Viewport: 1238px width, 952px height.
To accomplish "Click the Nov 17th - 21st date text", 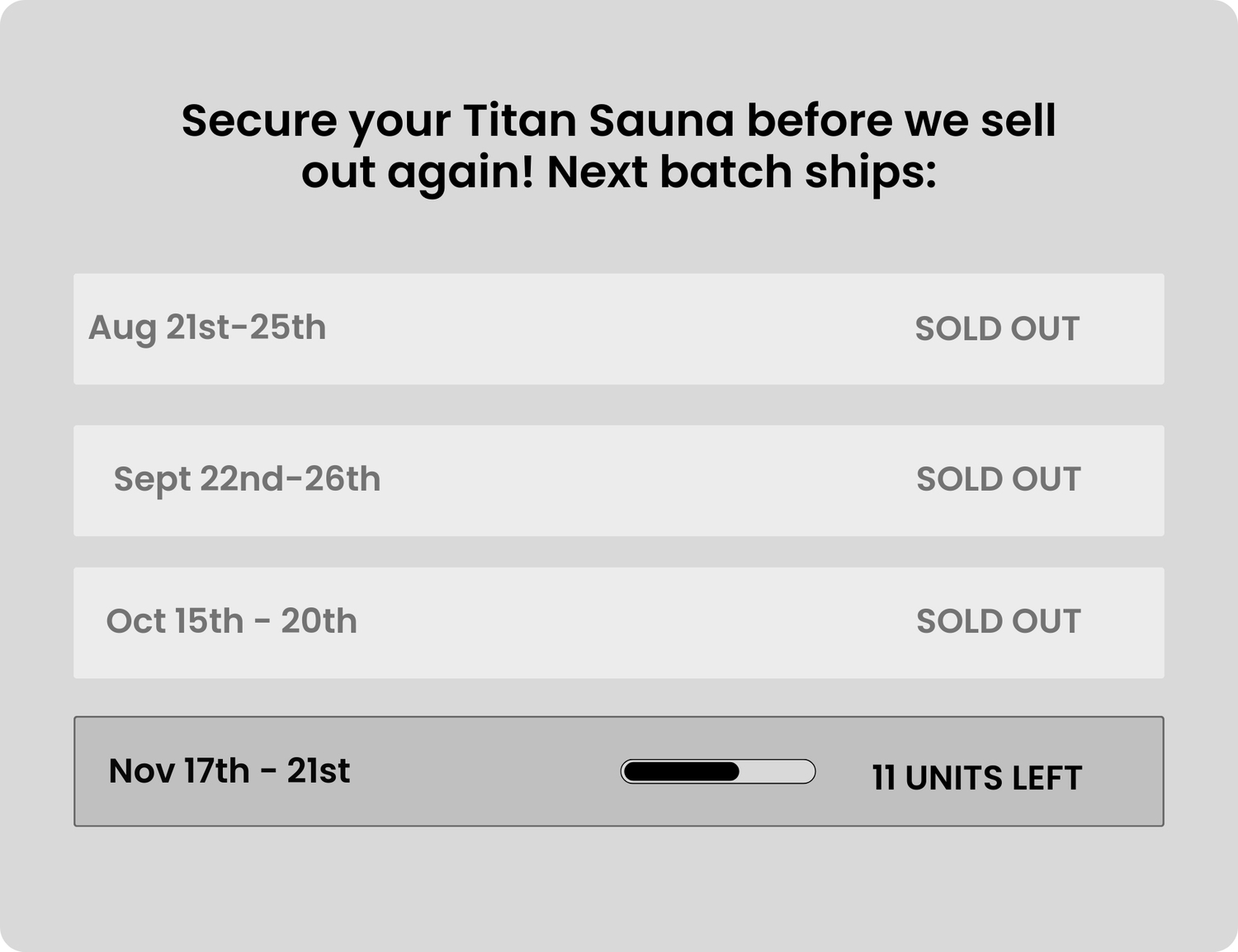I will 229,771.
